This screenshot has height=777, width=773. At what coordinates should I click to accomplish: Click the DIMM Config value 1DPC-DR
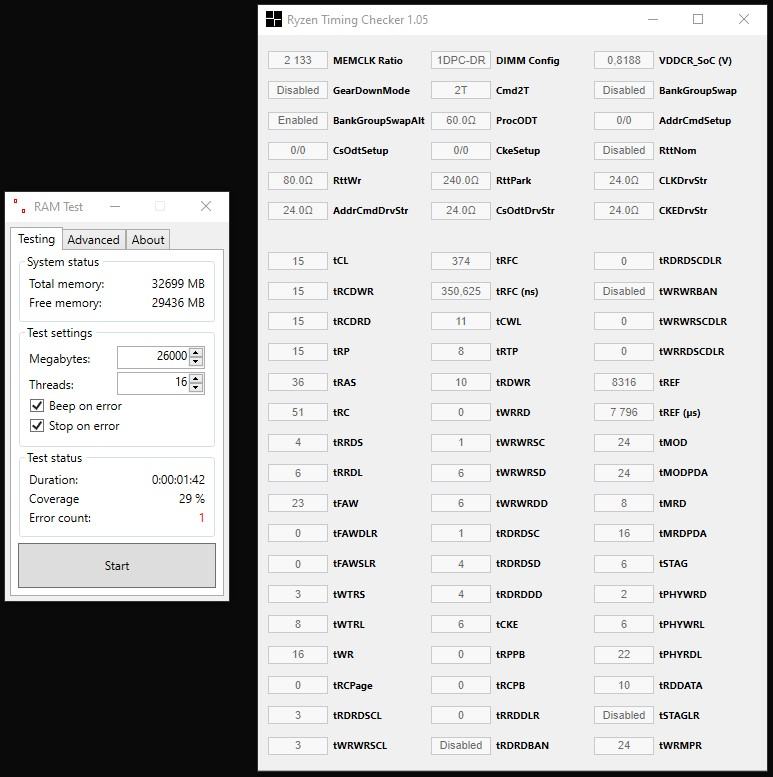tap(461, 60)
